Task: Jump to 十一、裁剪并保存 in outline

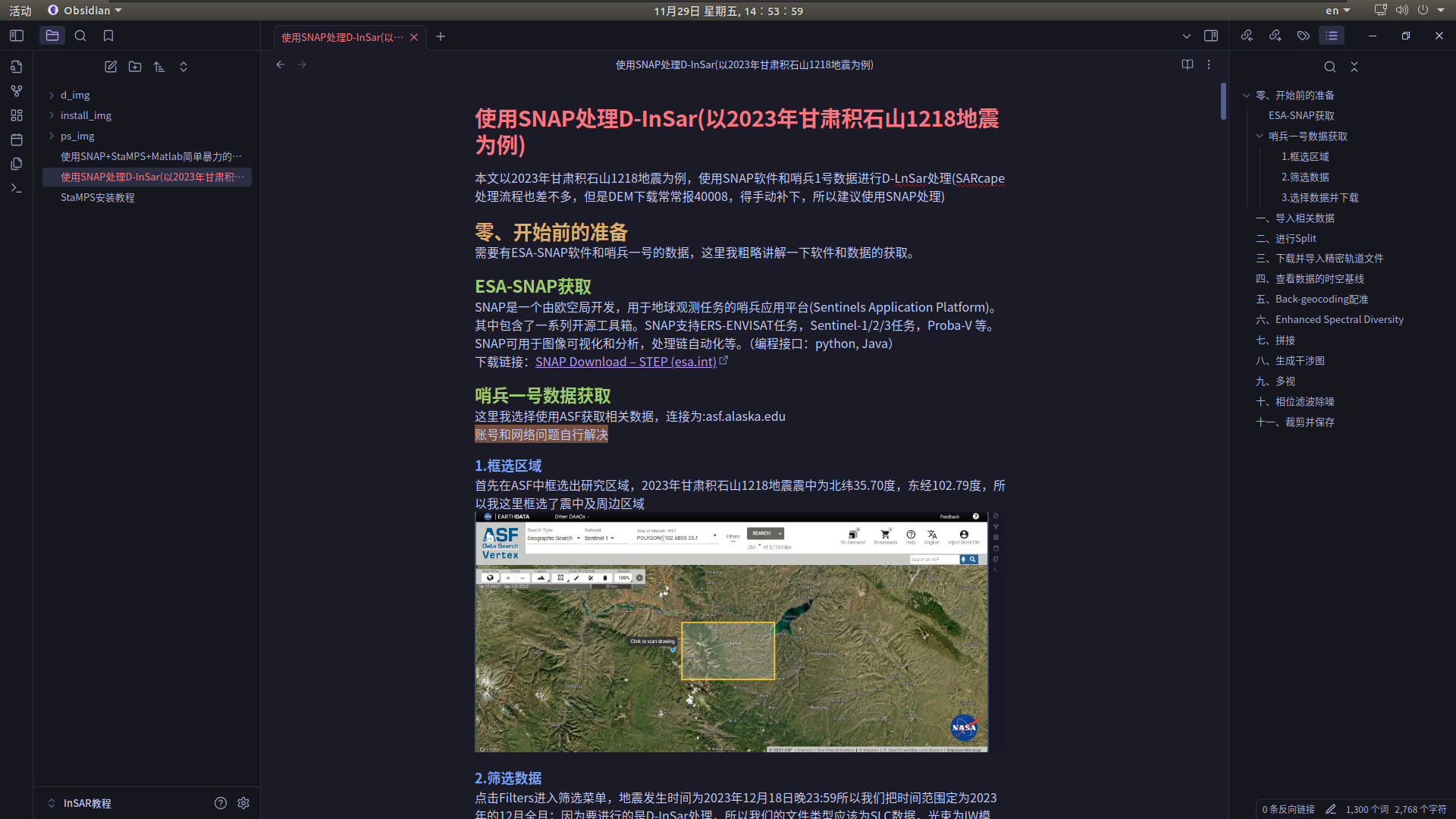Action: 1295,422
